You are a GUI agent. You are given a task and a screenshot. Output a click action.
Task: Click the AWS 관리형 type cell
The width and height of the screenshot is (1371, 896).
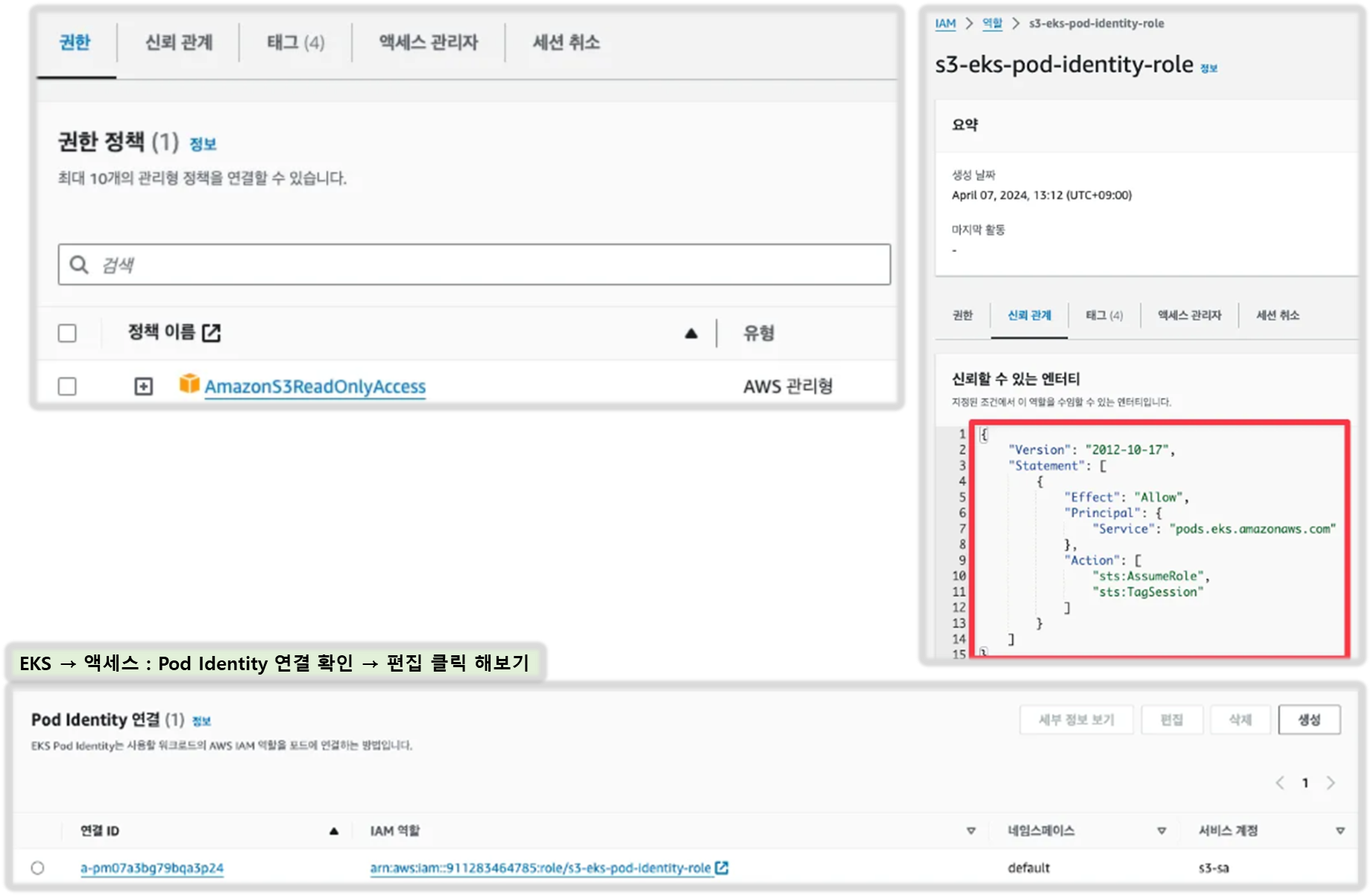(788, 386)
